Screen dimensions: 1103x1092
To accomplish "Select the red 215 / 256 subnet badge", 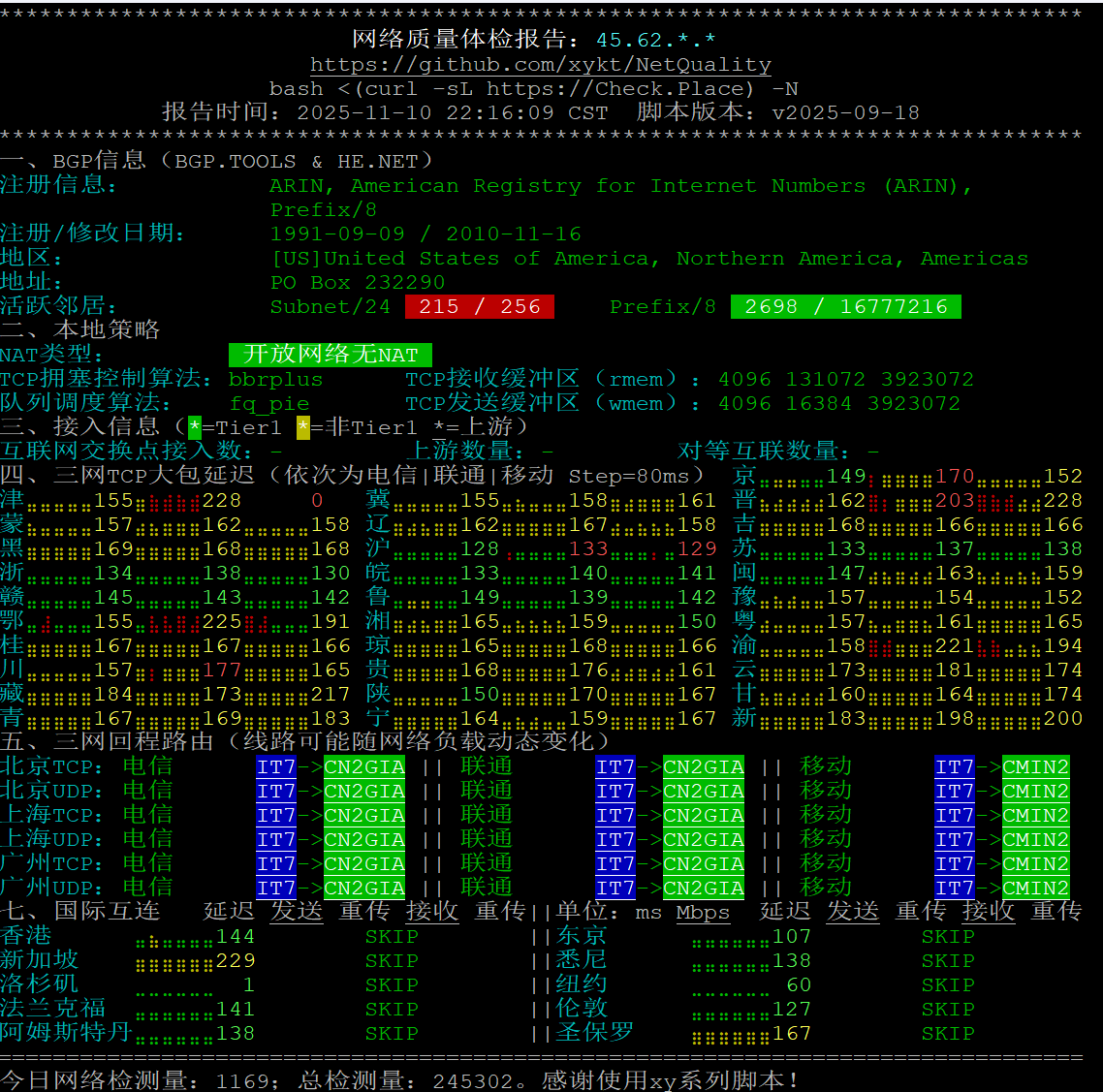I will coord(480,307).
